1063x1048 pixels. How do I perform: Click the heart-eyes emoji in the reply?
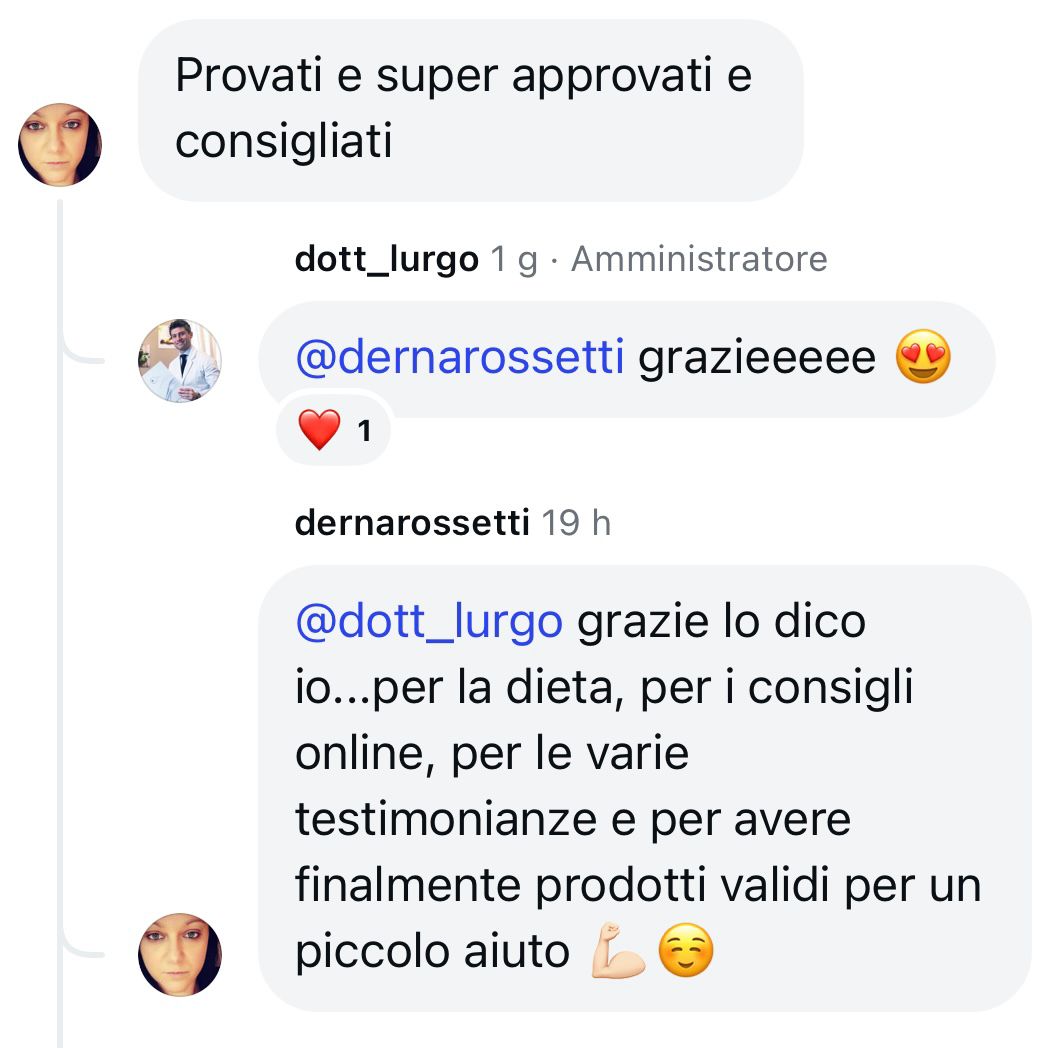[923, 357]
